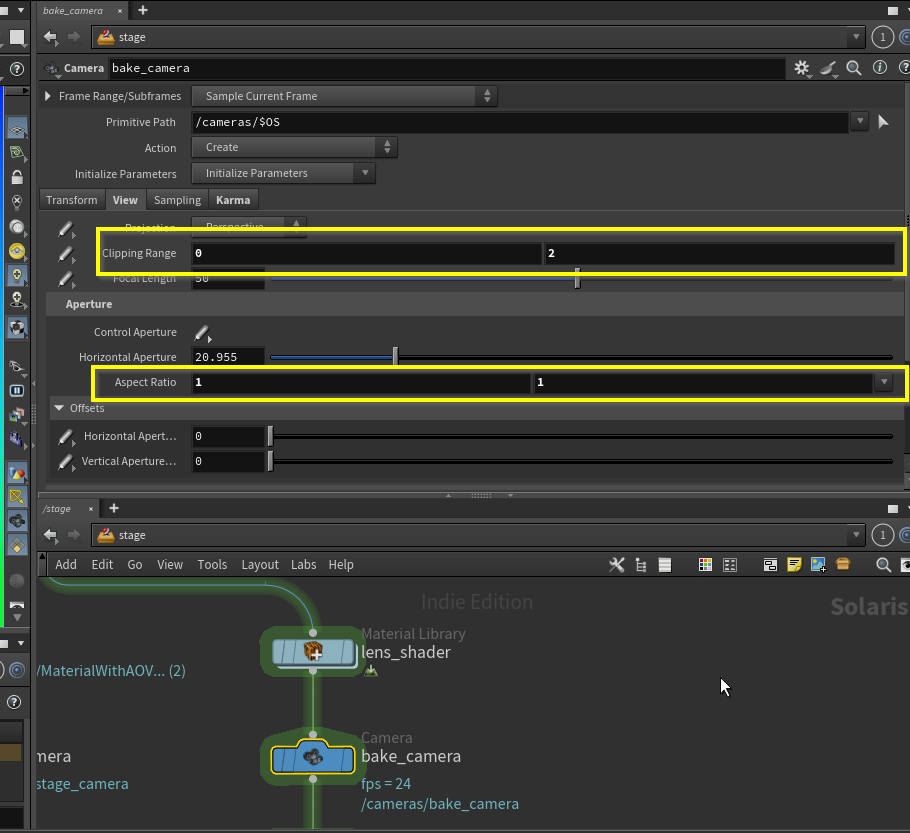
Task: Add a background image to network
Action: pos(818,565)
